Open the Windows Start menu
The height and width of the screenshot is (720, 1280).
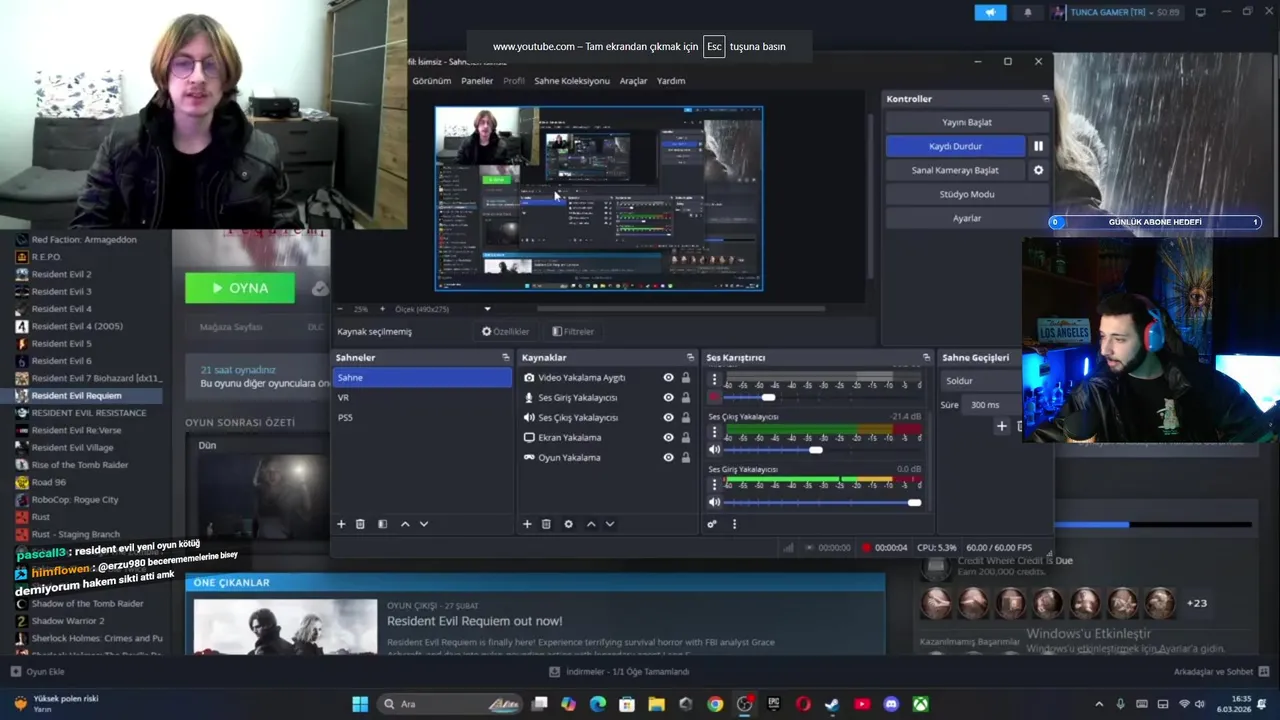click(360, 704)
